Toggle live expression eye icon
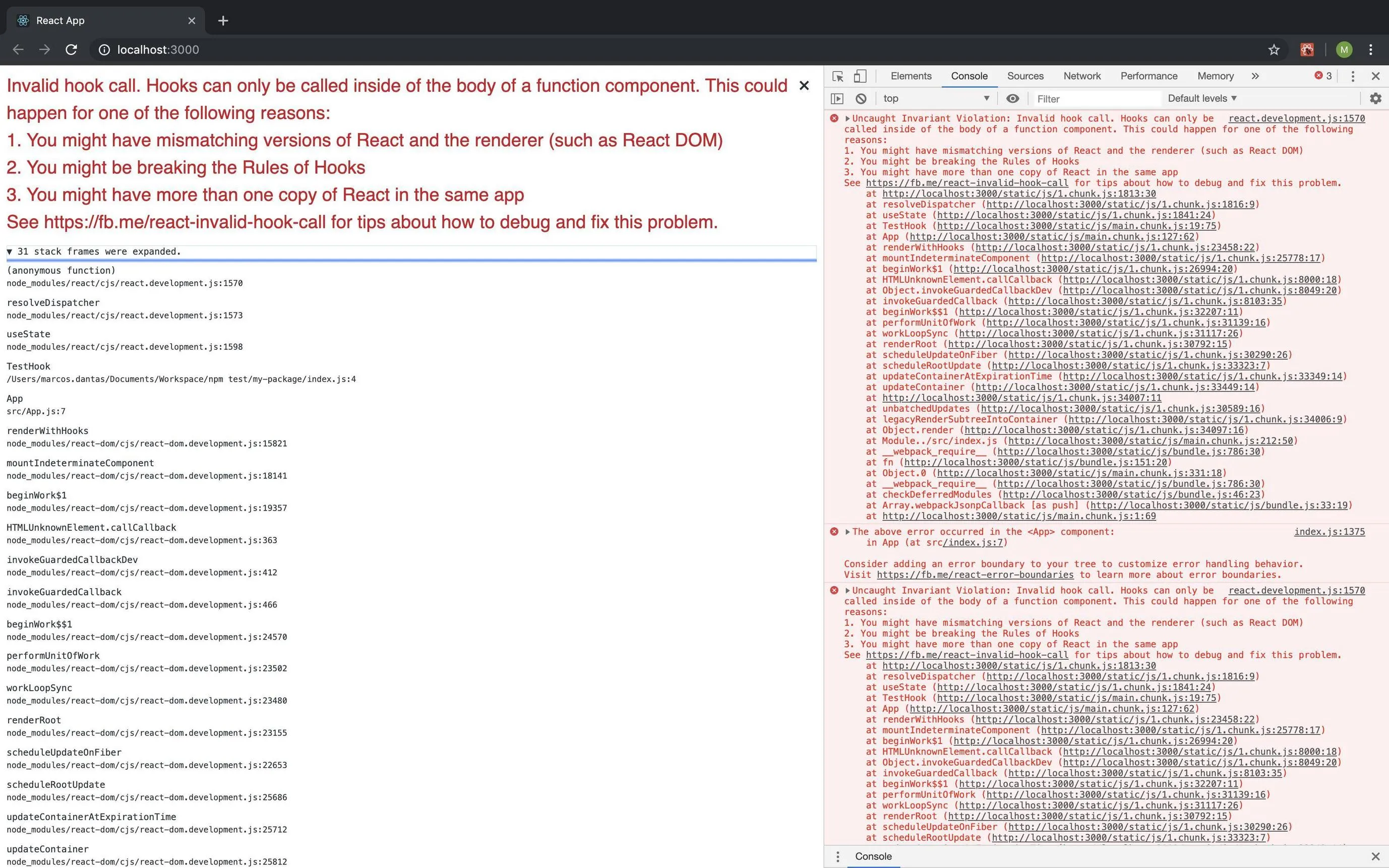 tap(1012, 99)
